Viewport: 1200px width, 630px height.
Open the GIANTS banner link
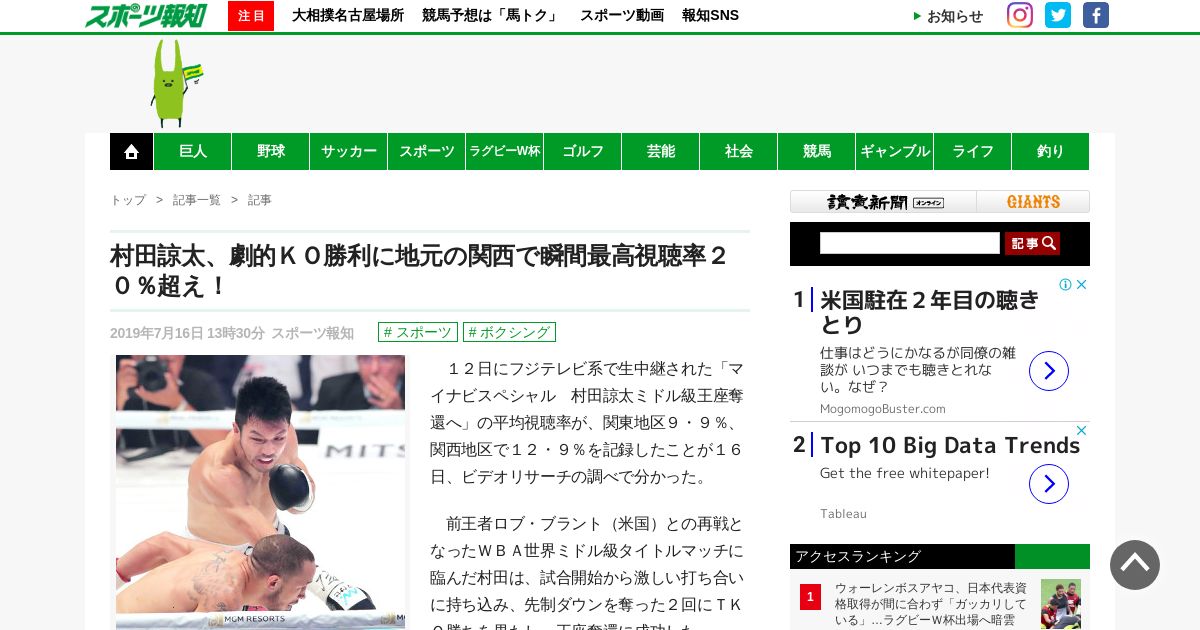click(1033, 202)
